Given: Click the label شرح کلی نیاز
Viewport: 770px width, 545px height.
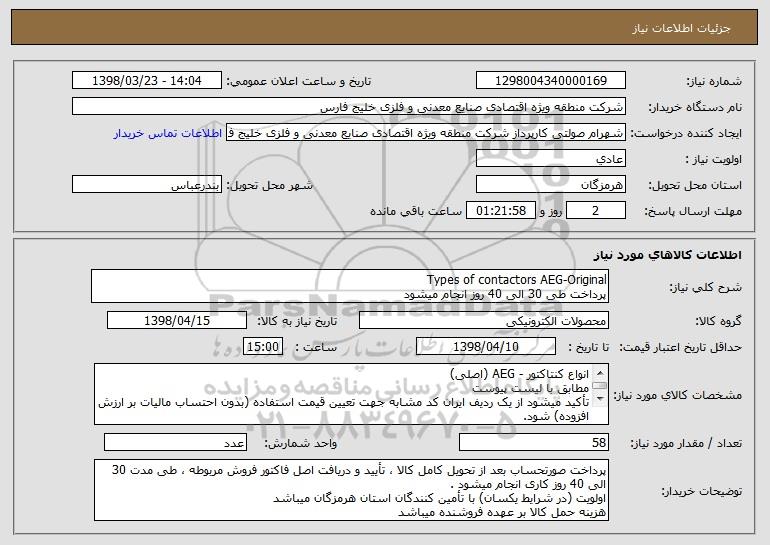Looking at the screenshot, I should coord(706,287).
